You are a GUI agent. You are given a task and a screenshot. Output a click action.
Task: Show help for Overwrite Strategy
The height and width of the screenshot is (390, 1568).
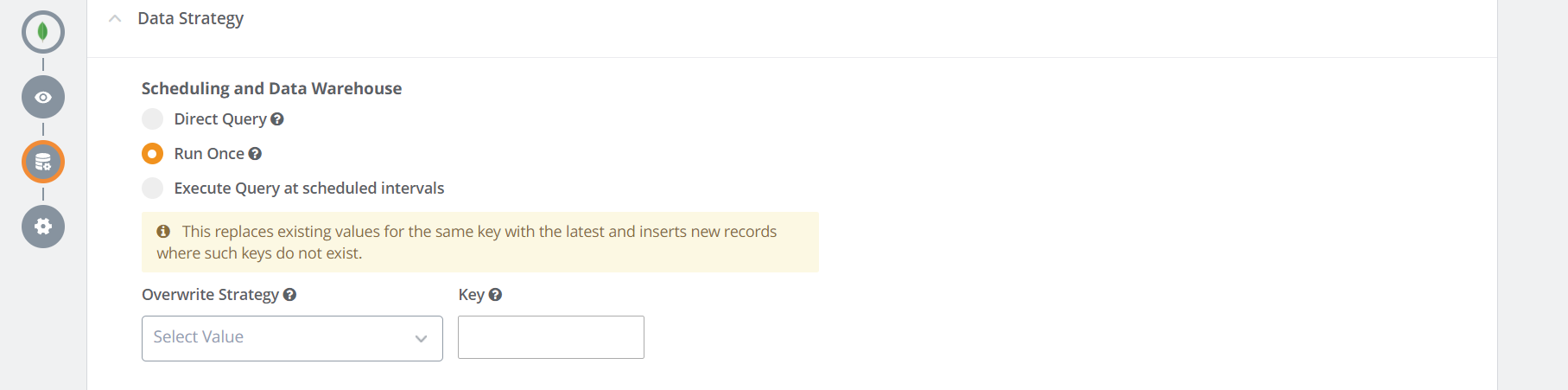click(x=289, y=295)
